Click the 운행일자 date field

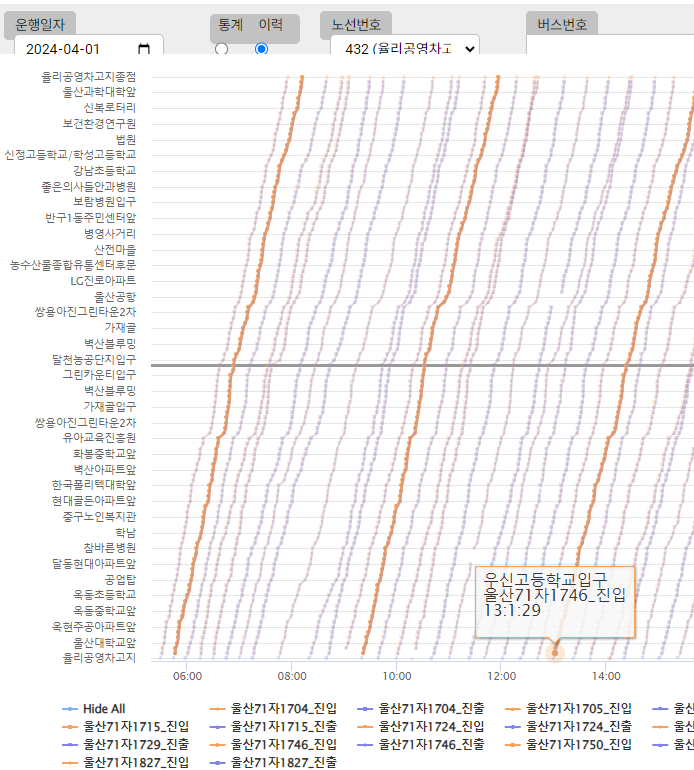[75, 49]
